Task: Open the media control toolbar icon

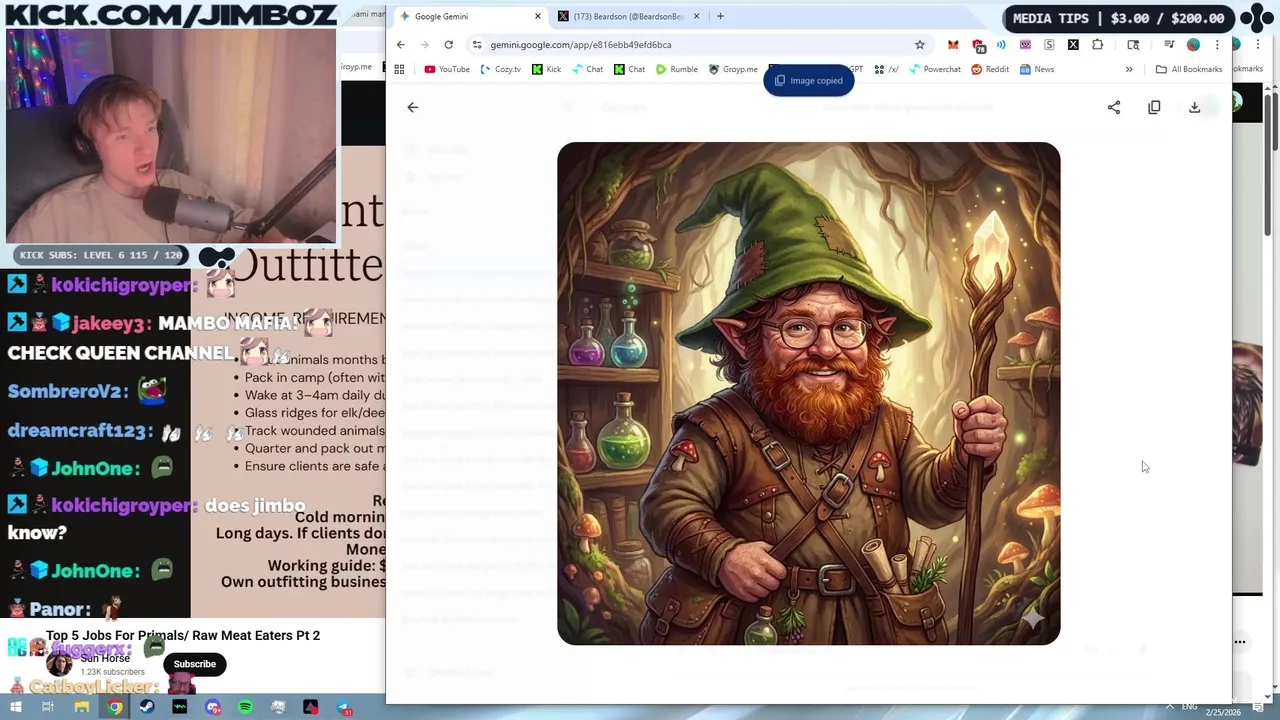Action: coord(1169,44)
